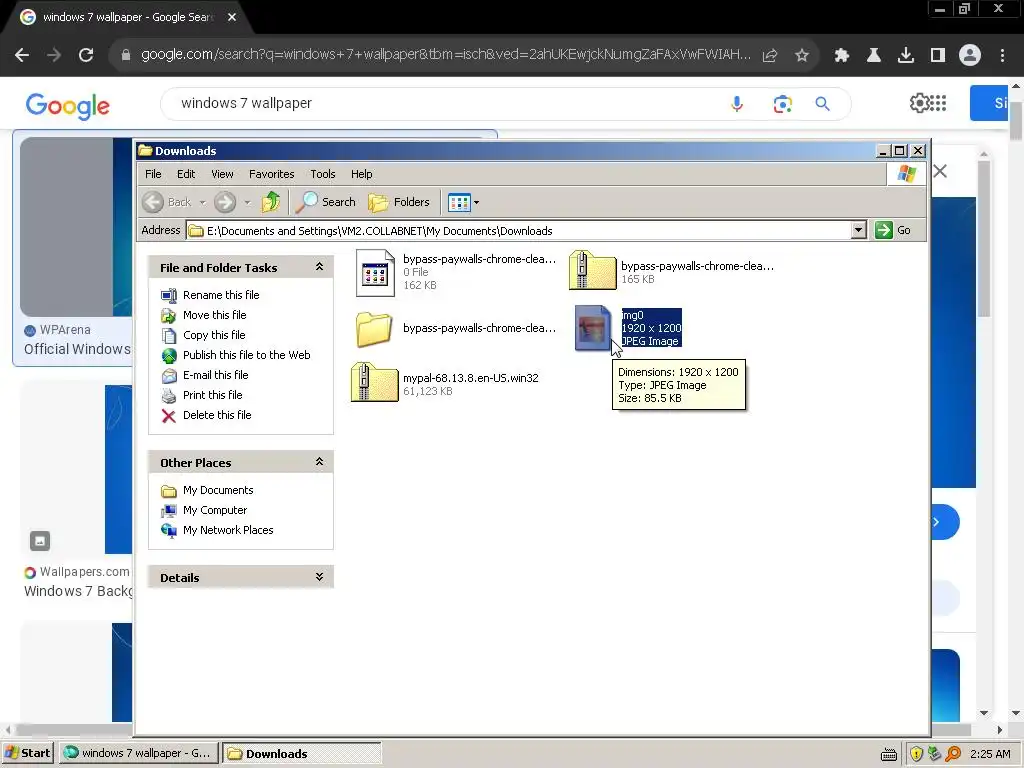The image size is (1024, 768).
Task: Click the Go button
Action: (x=893, y=230)
